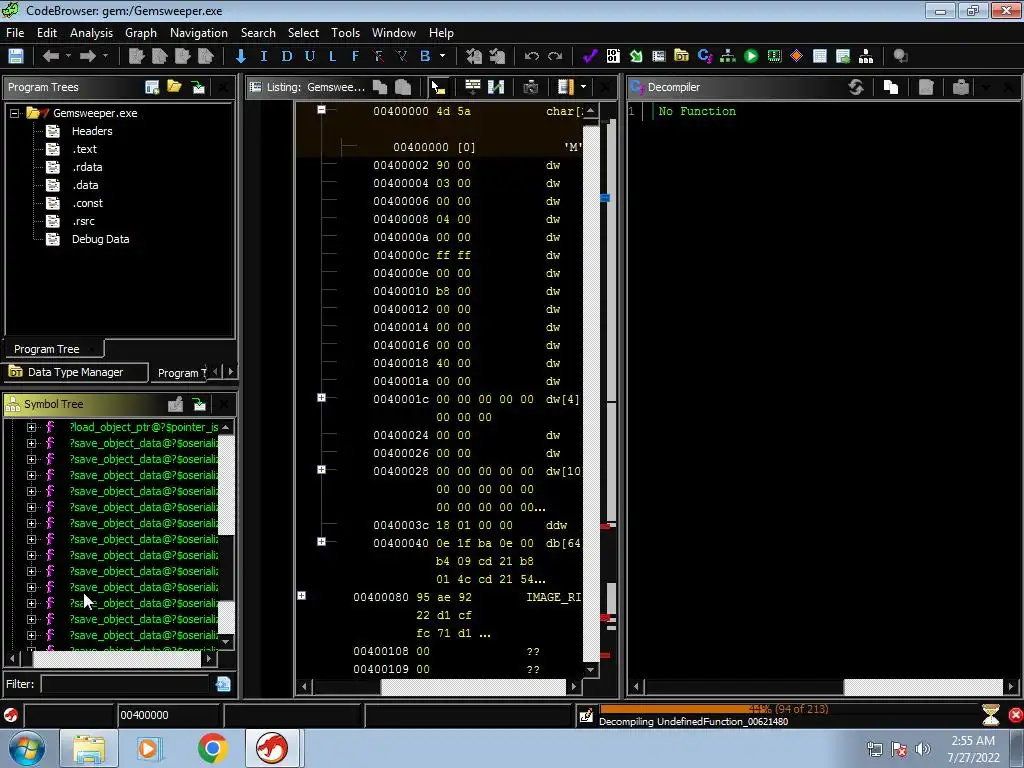Open Symbol Tree icon in main toolbar
This screenshot has height=768, width=1024.
[866, 56]
